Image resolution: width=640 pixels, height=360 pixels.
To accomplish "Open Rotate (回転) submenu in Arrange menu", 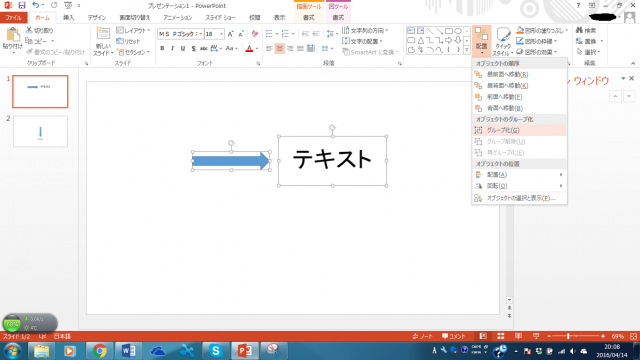I will [x=519, y=186].
